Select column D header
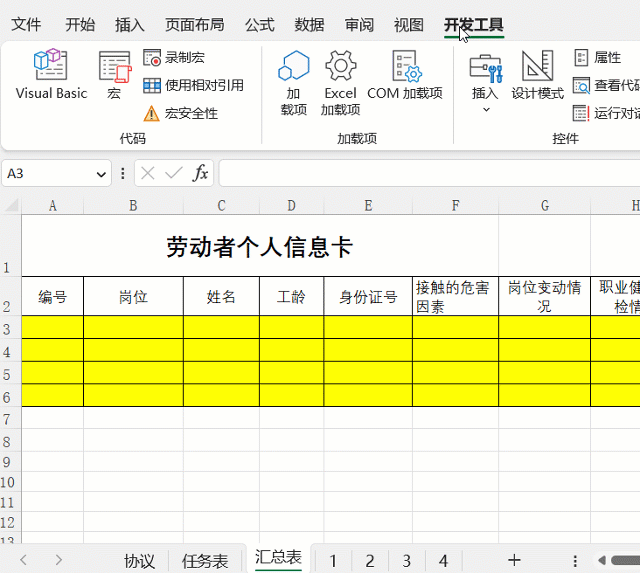Screen dimensions: 640x573 click(291, 206)
